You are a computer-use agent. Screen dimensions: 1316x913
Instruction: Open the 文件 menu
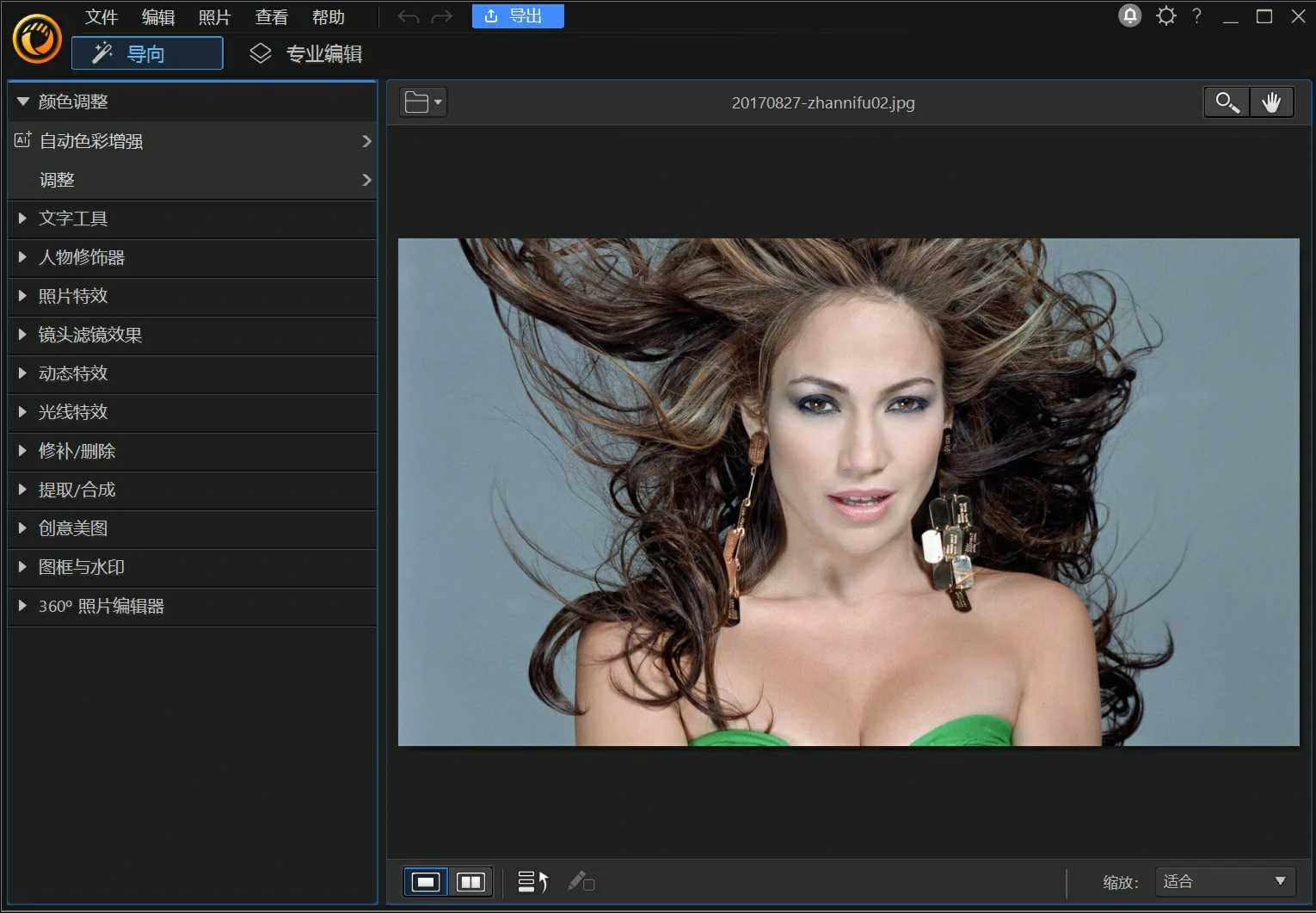click(x=101, y=17)
